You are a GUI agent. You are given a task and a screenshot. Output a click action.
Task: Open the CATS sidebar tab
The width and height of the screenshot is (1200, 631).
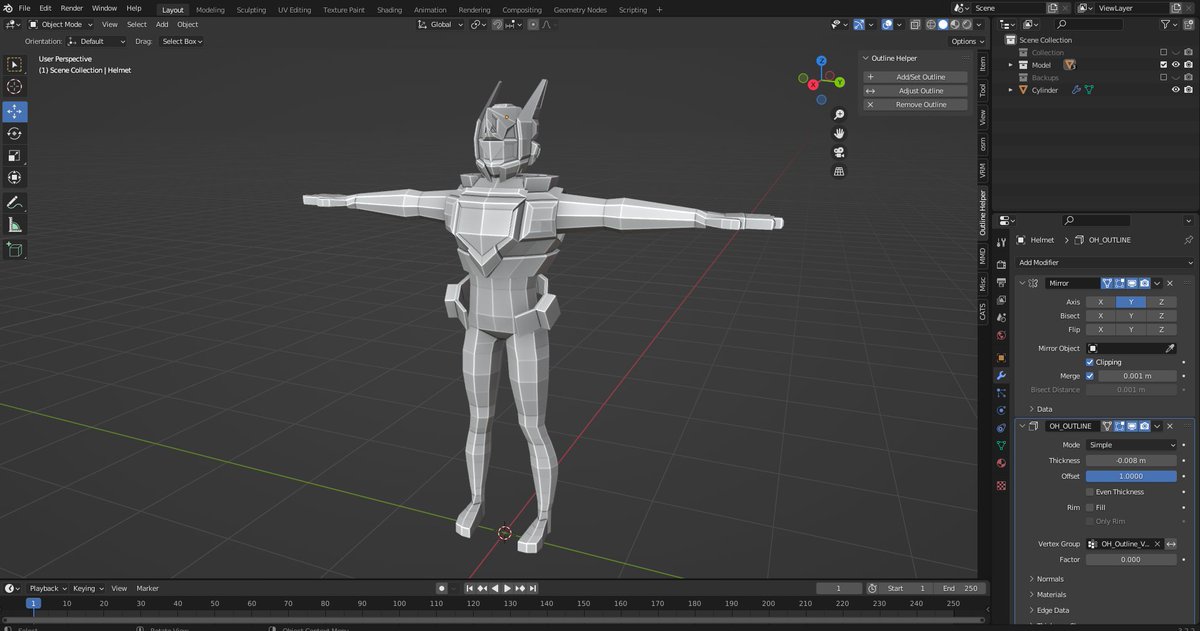(x=982, y=311)
